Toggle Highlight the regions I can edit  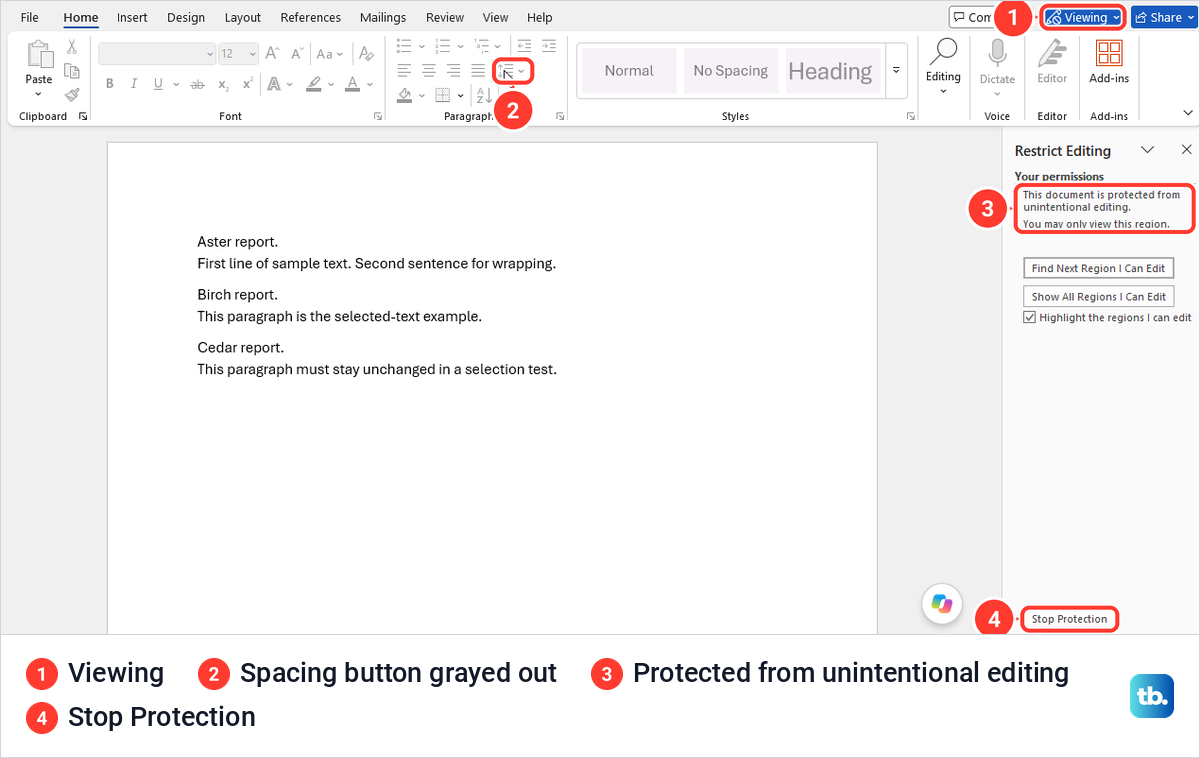(1029, 317)
